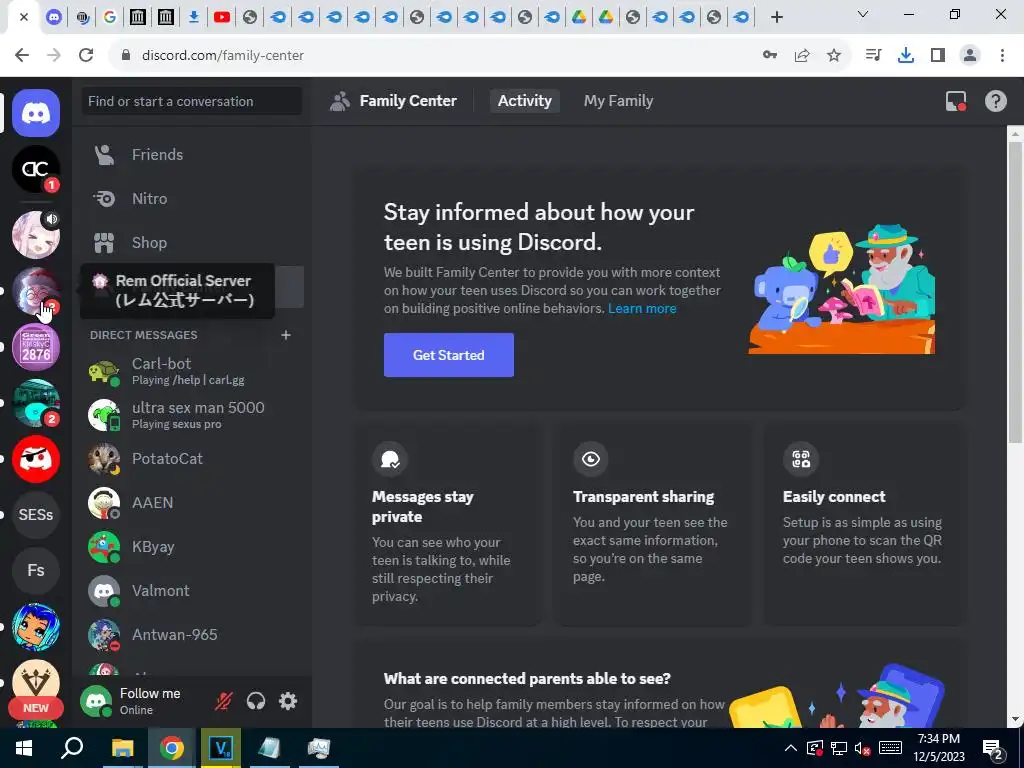Viewport: 1024px width, 768px height.
Task: Open DM with AAEN
Action: 192,502
